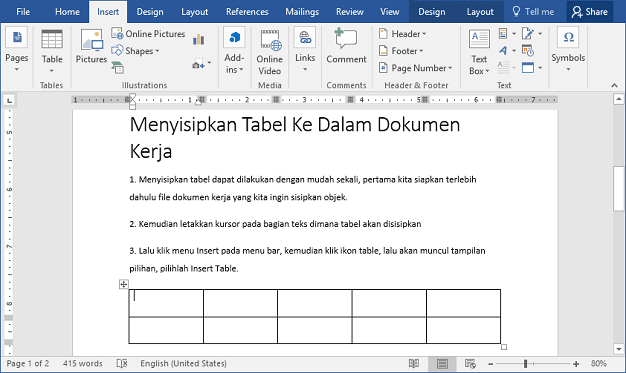Click the vertical scrollbar thumb
This screenshot has height=373, width=626.
[x=618, y=188]
